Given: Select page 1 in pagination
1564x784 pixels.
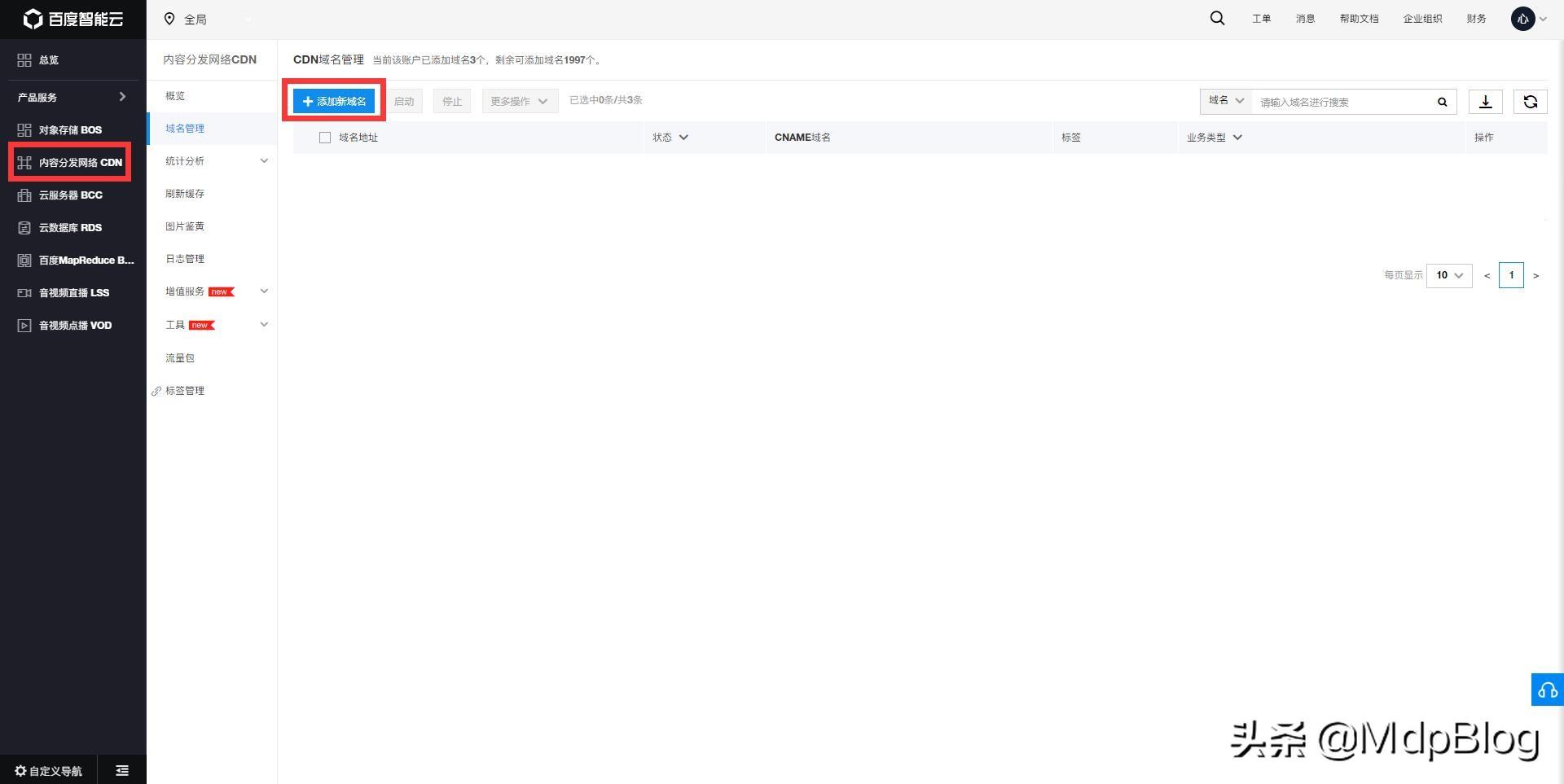Looking at the screenshot, I should pos(1511,275).
